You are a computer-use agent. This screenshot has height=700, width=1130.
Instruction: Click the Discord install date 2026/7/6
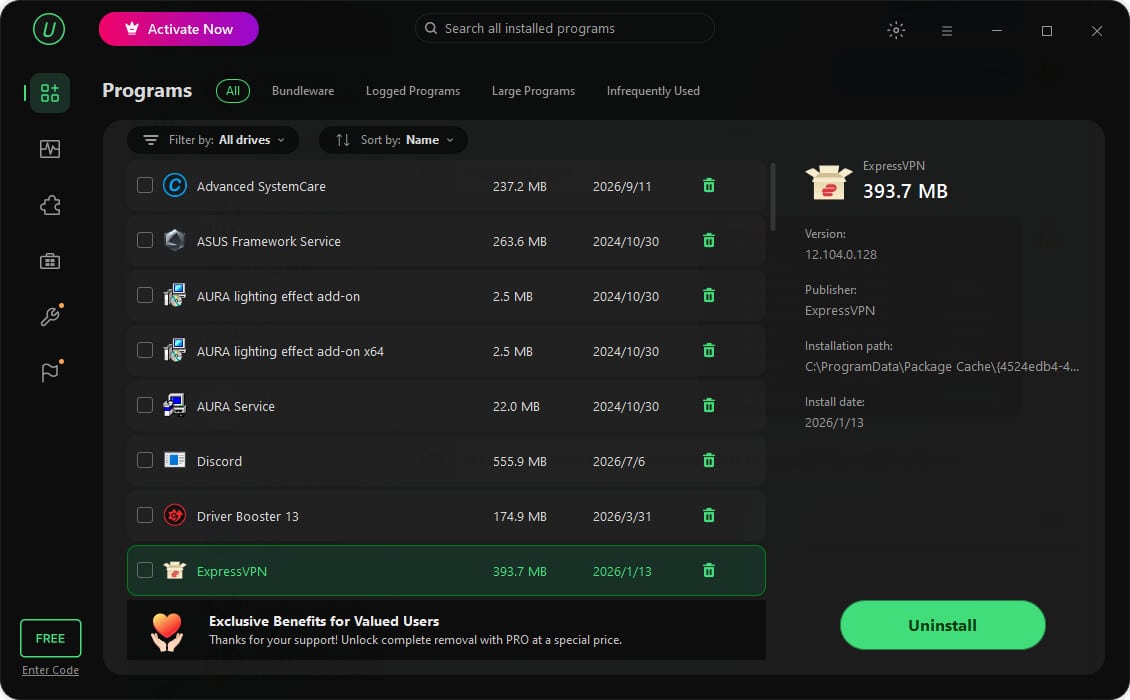(619, 461)
